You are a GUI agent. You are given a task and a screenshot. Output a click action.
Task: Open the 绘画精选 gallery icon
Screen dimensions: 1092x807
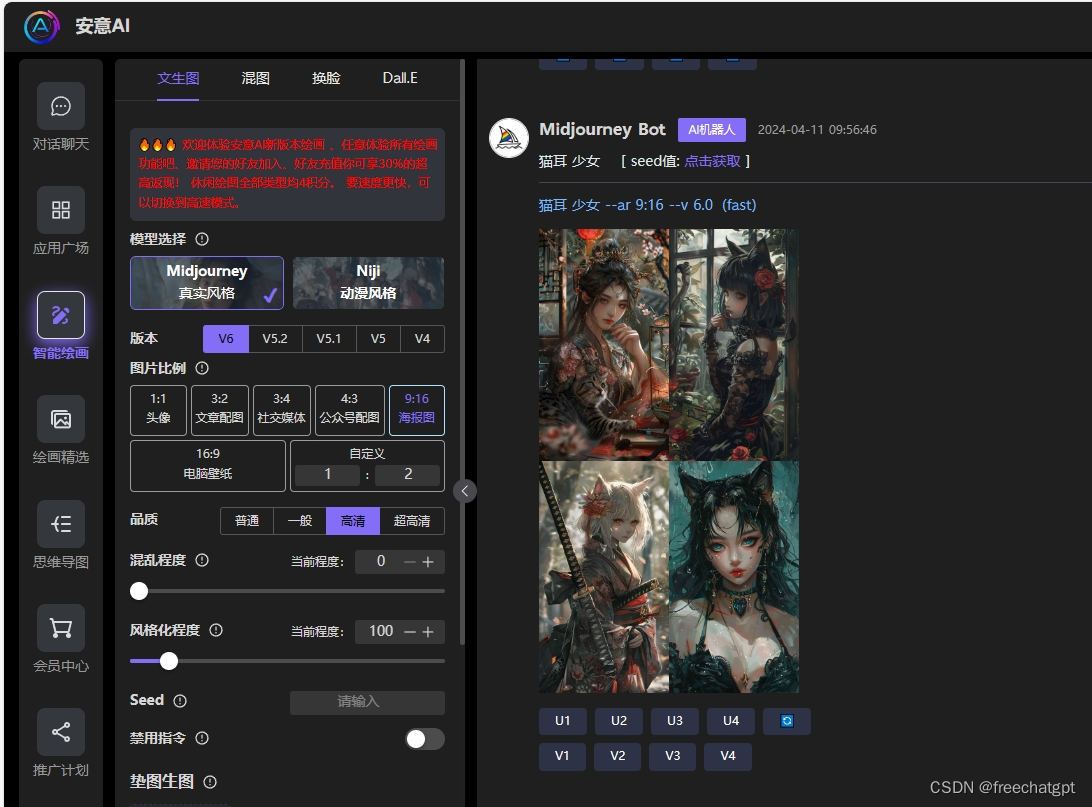pos(61,419)
